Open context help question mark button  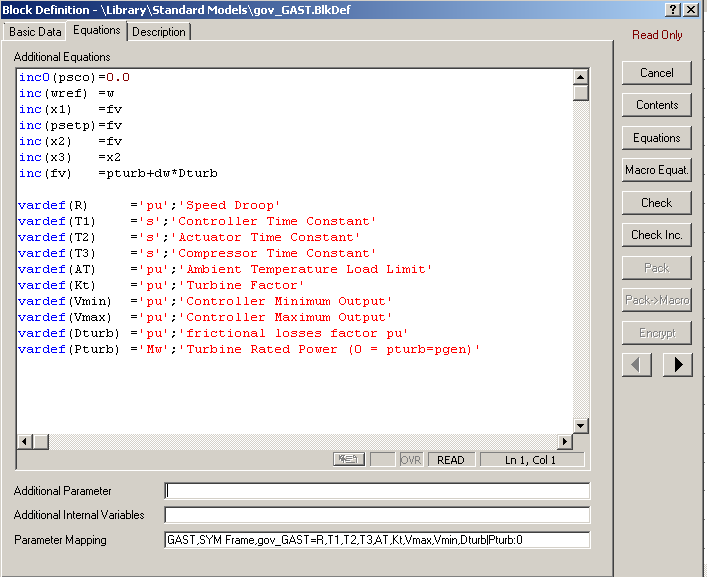coord(673,9)
